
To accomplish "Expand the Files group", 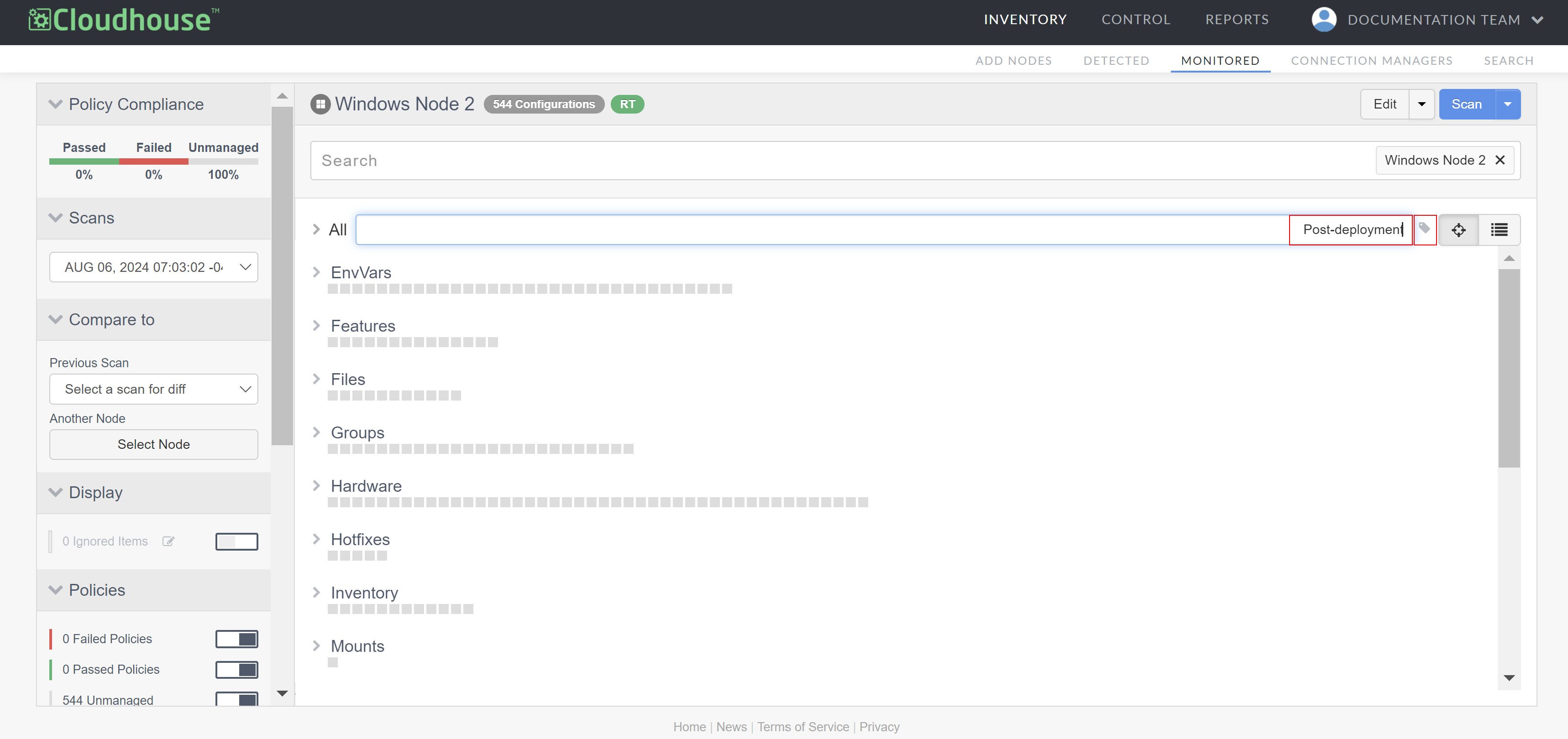I will (x=316, y=379).
